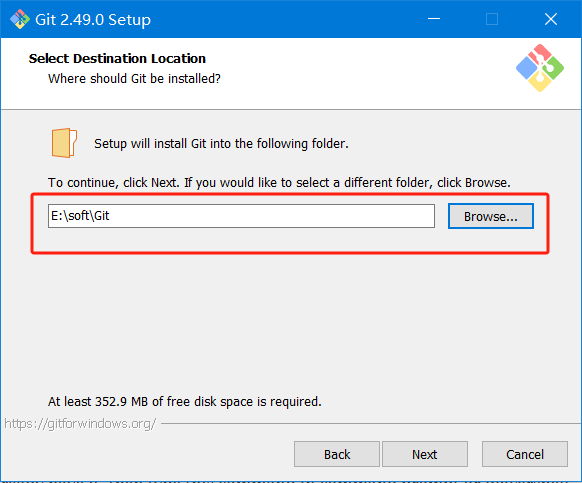This screenshot has width=582, height=483.
Task: Click the 352.9 MB disk space notice
Action: click(x=184, y=402)
